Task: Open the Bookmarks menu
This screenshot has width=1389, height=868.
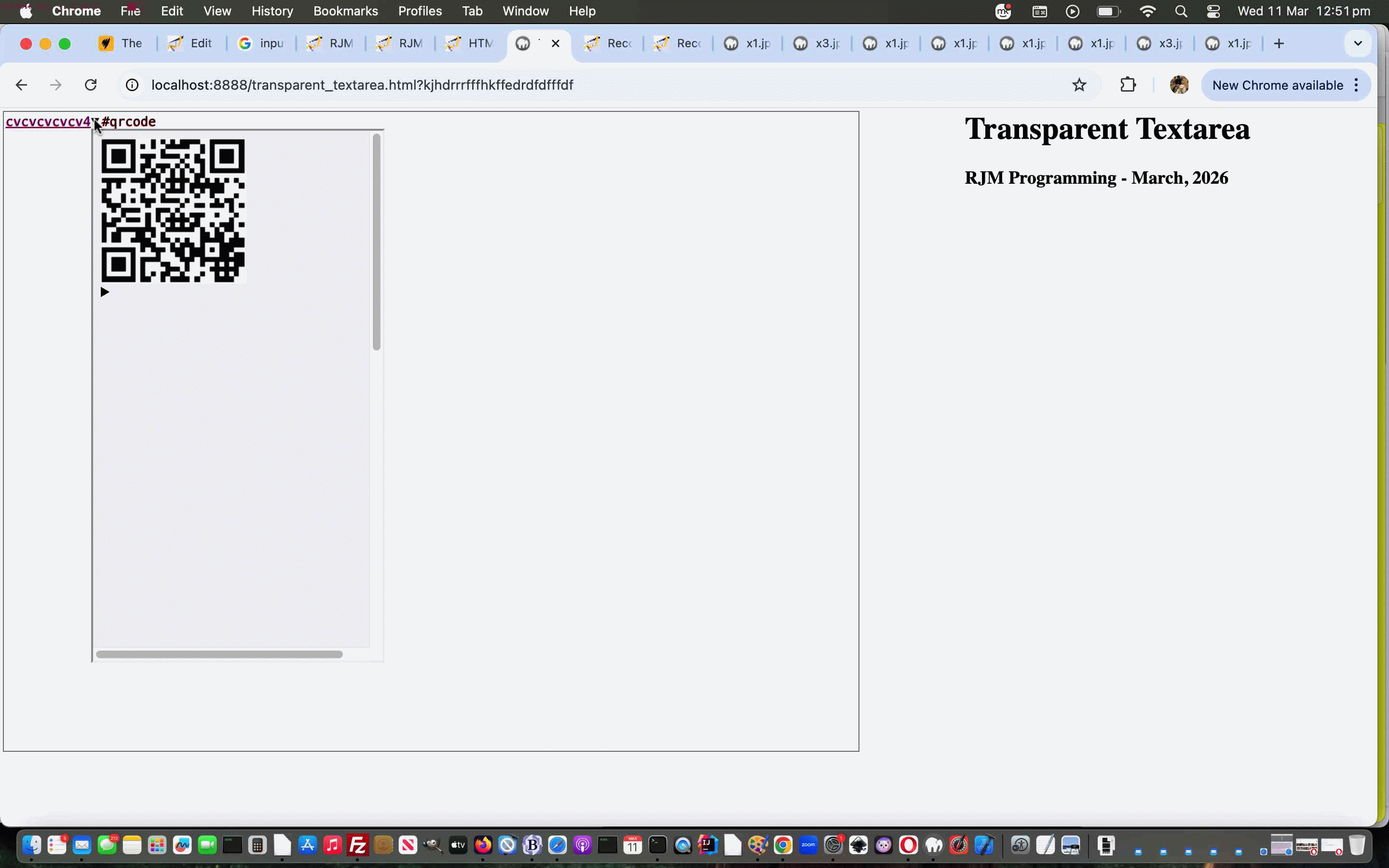Action: [x=345, y=11]
